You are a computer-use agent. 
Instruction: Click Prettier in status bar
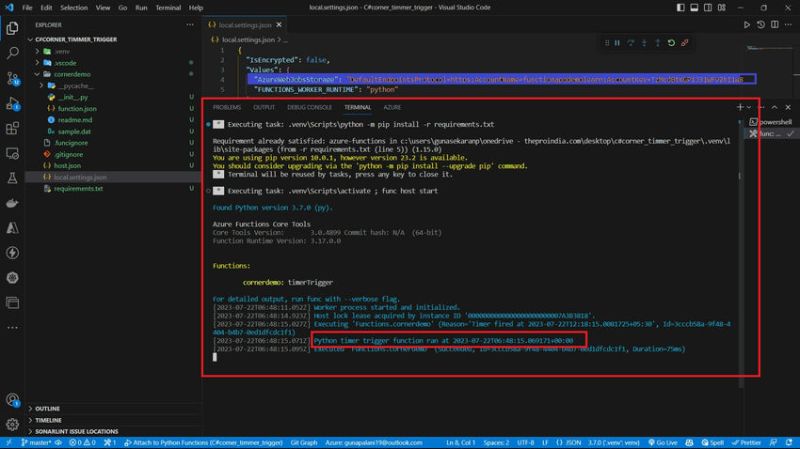point(746,443)
